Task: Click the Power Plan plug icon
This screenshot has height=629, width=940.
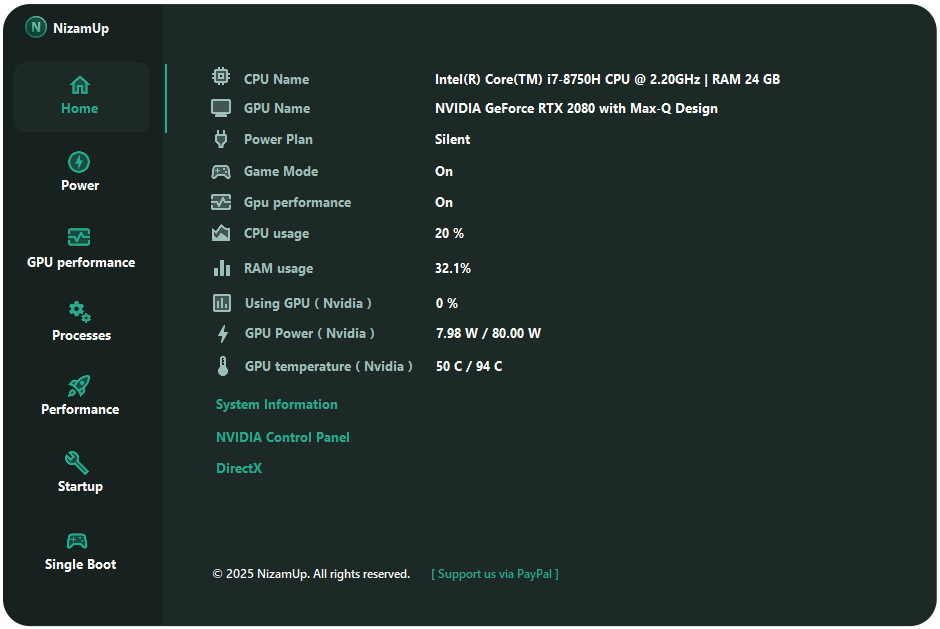Action: [221, 139]
